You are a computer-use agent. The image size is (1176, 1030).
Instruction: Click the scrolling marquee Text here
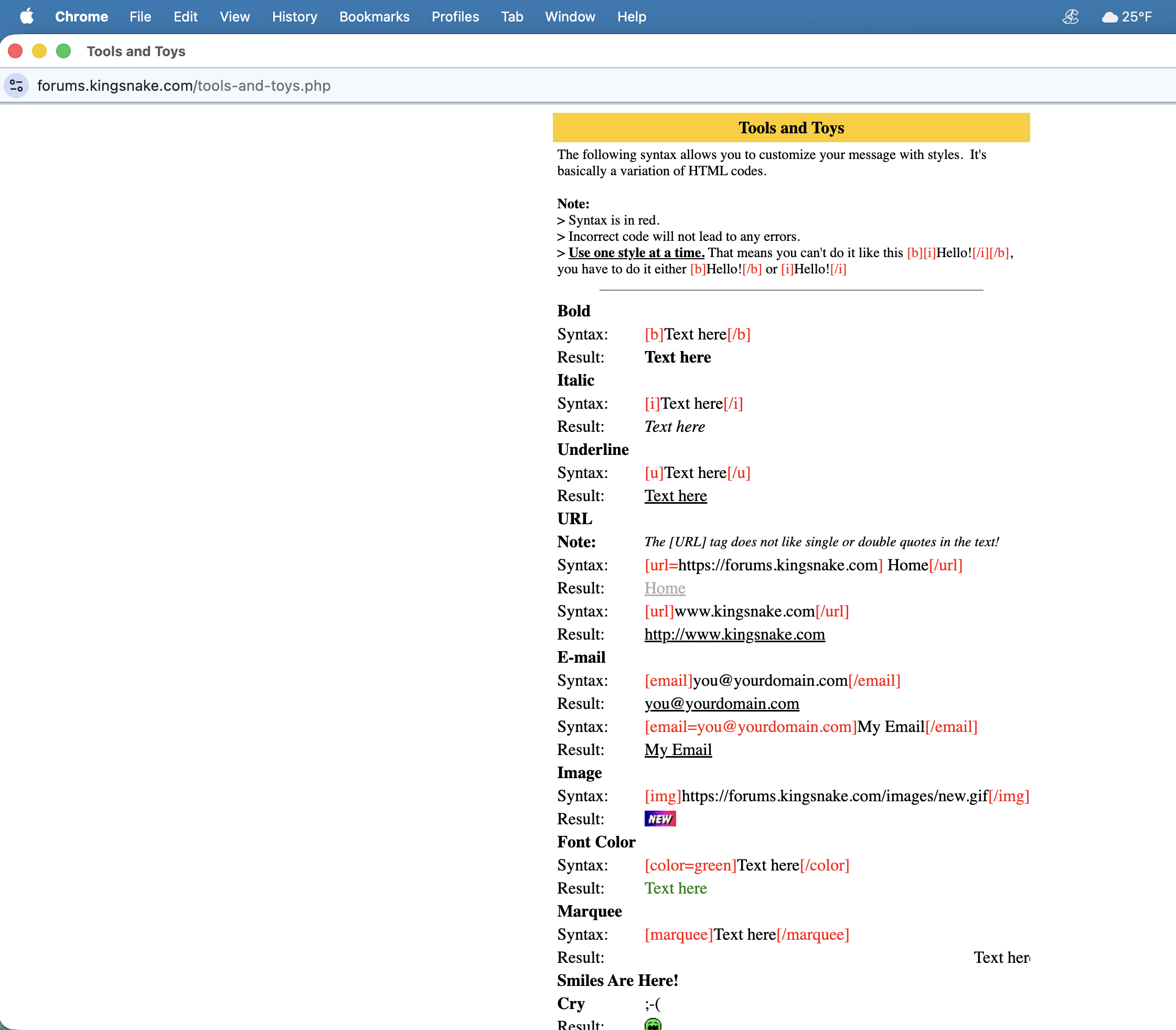coord(1001,958)
